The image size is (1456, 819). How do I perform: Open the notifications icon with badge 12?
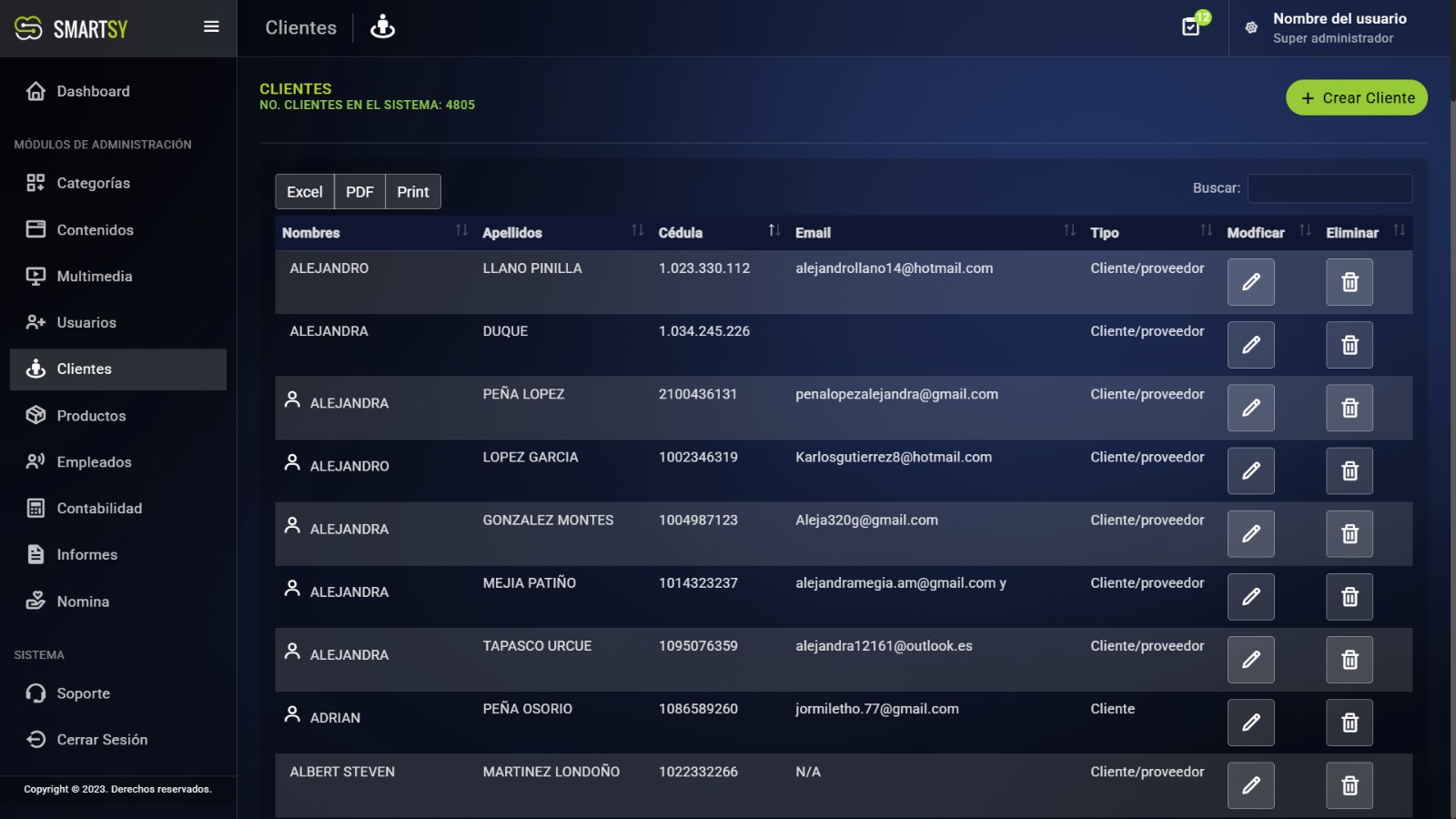(1191, 26)
